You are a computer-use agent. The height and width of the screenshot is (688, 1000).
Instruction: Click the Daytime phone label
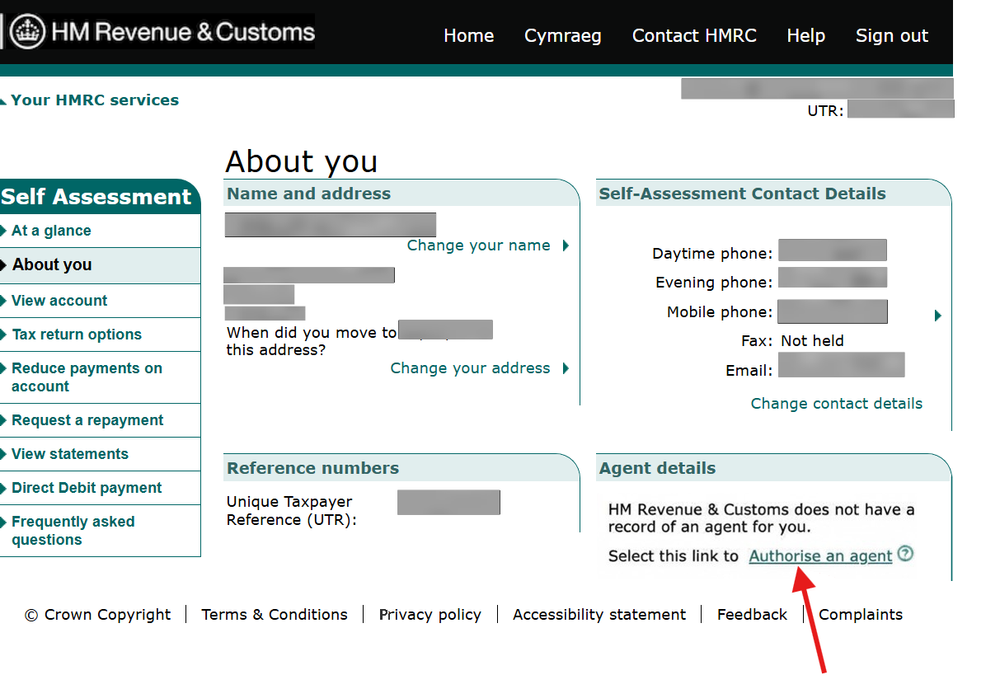pyautogui.click(x=712, y=254)
